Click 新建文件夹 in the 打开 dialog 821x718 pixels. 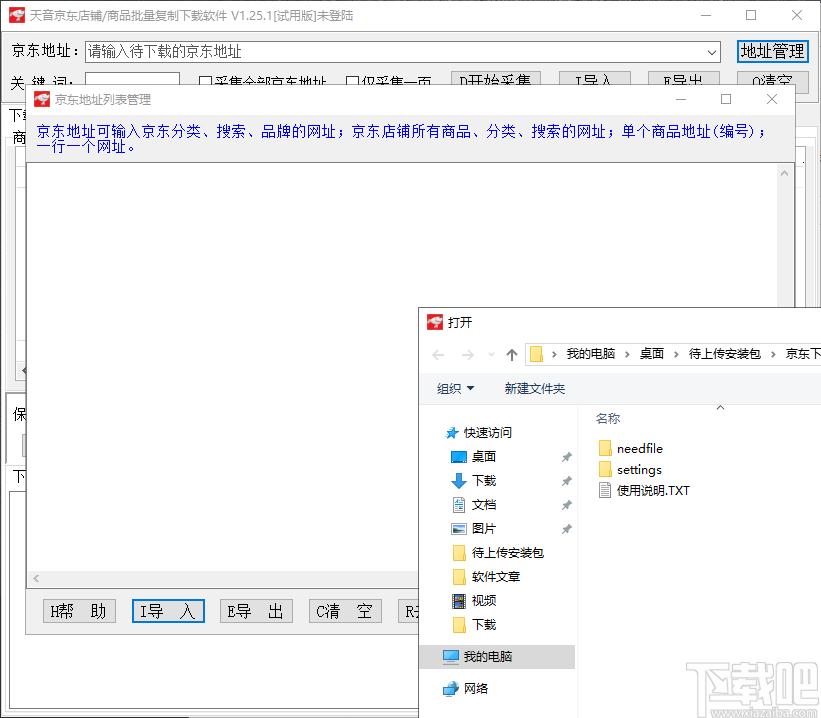pyautogui.click(x=535, y=389)
